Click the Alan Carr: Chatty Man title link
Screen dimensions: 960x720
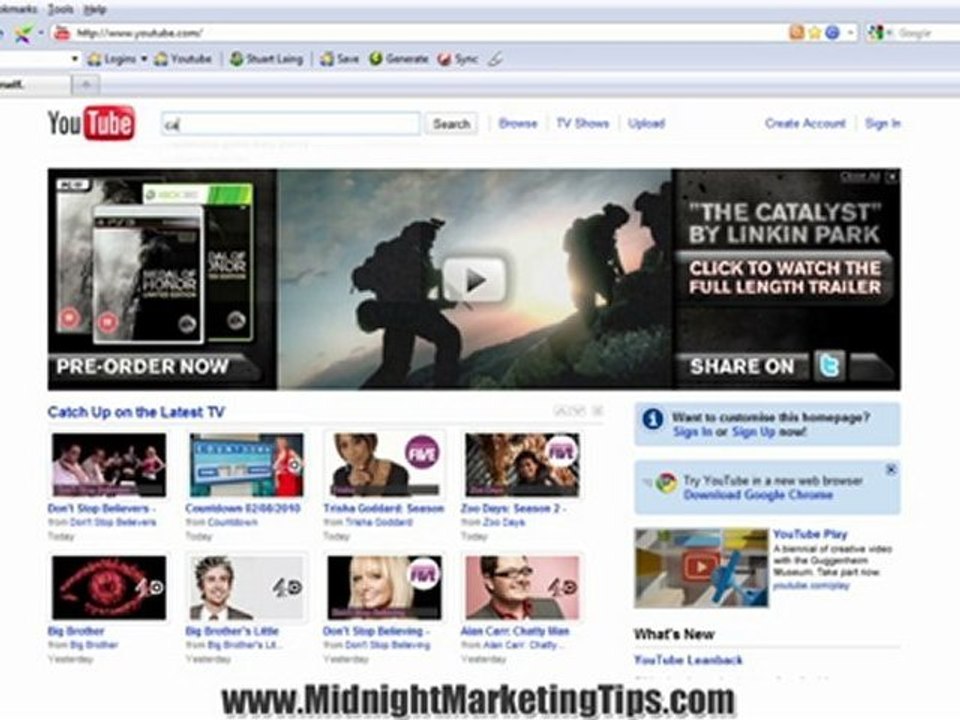point(515,631)
